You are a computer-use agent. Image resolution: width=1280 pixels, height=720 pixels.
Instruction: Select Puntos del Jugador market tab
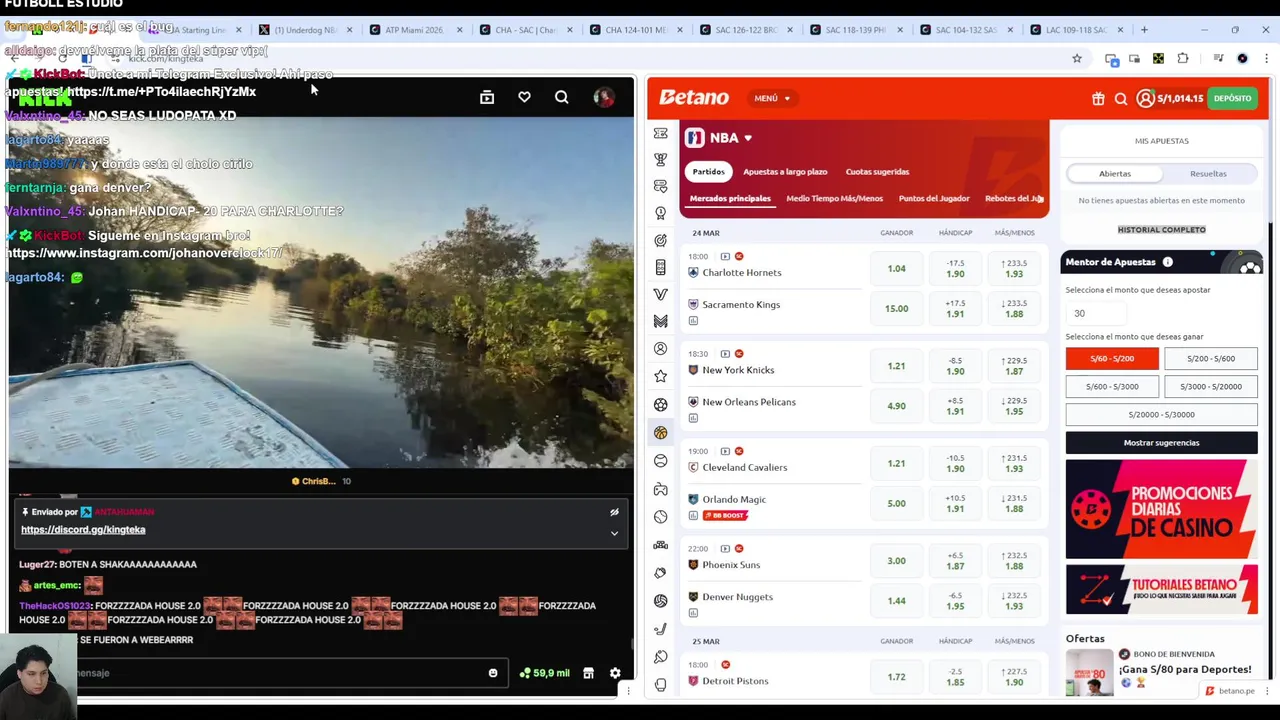934,199
